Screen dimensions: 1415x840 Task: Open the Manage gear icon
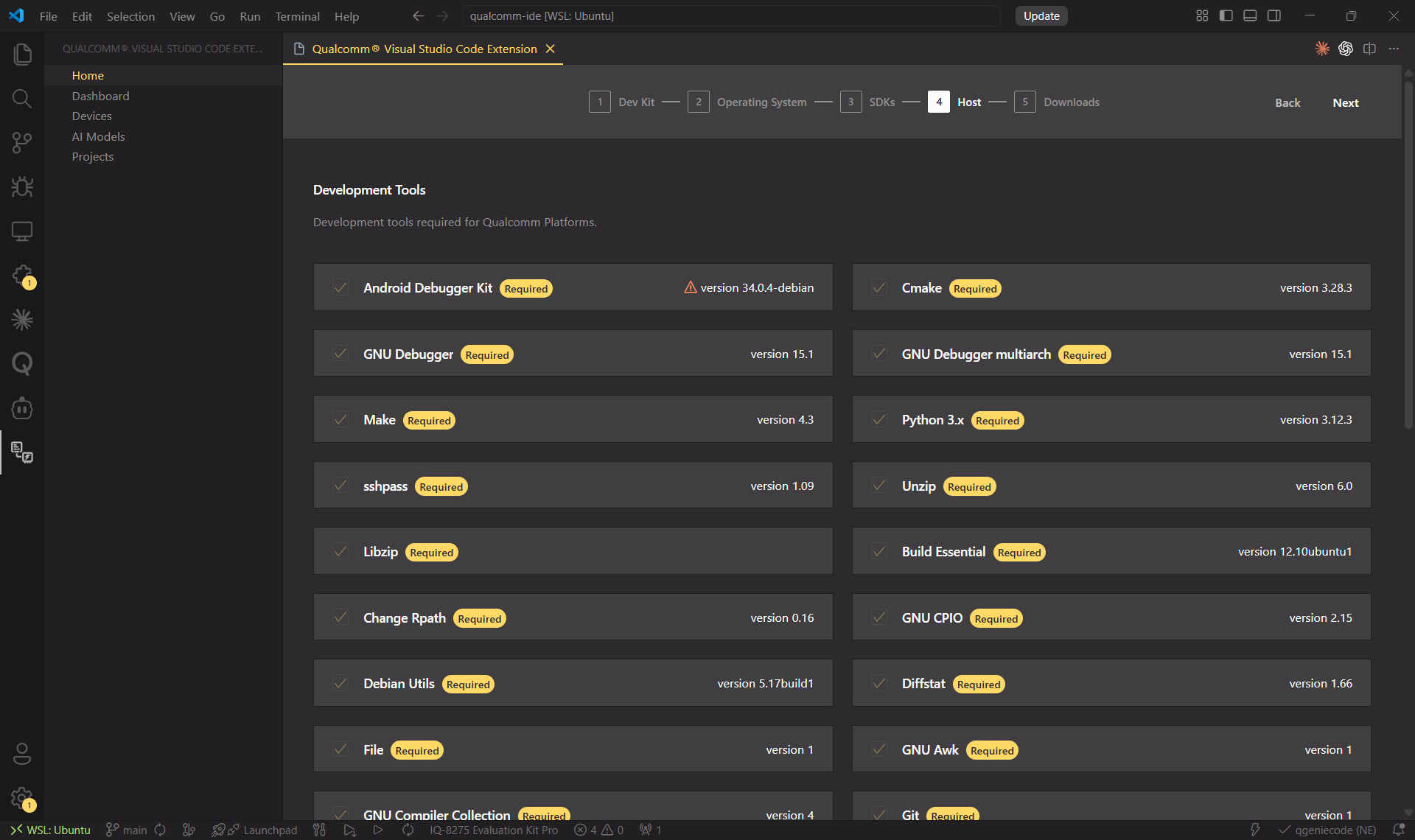pyautogui.click(x=22, y=797)
